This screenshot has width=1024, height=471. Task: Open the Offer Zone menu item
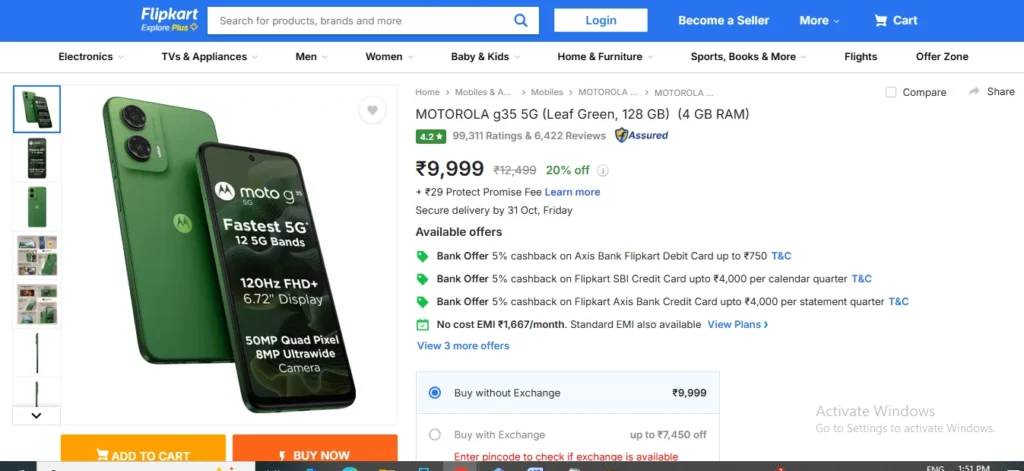[942, 57]
